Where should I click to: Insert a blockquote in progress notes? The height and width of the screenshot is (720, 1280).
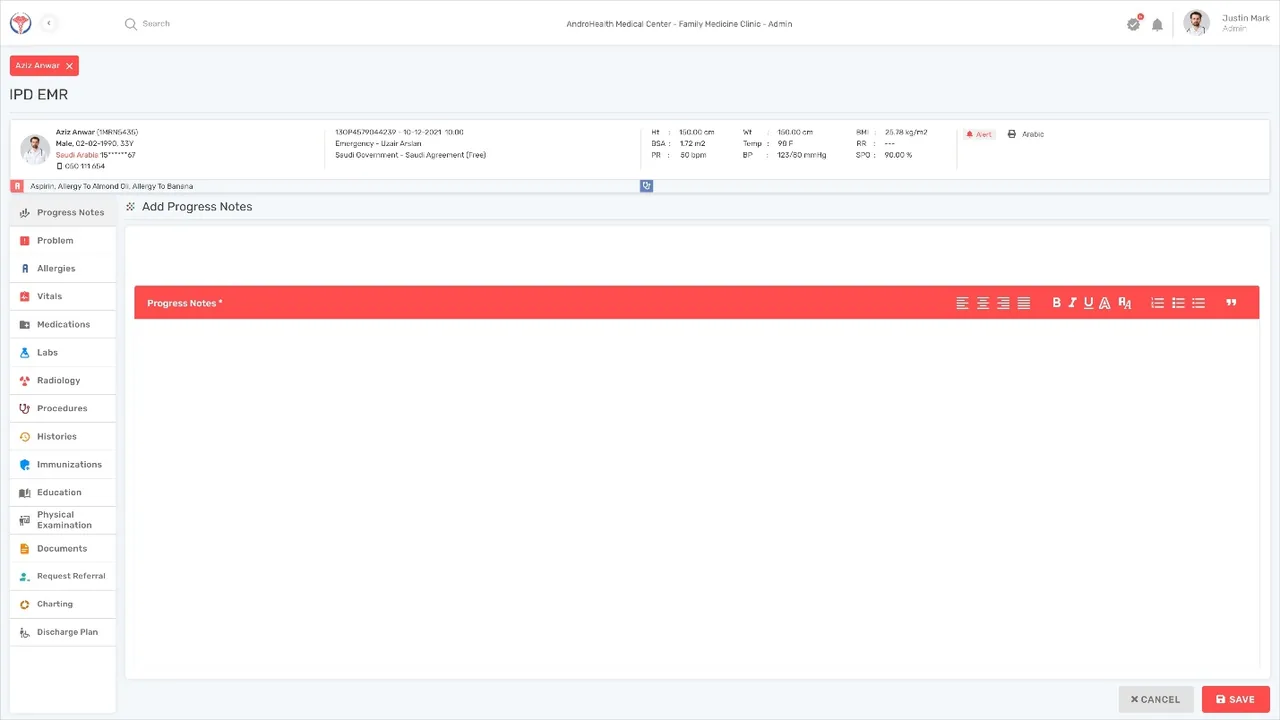(x=1231, y=303)
